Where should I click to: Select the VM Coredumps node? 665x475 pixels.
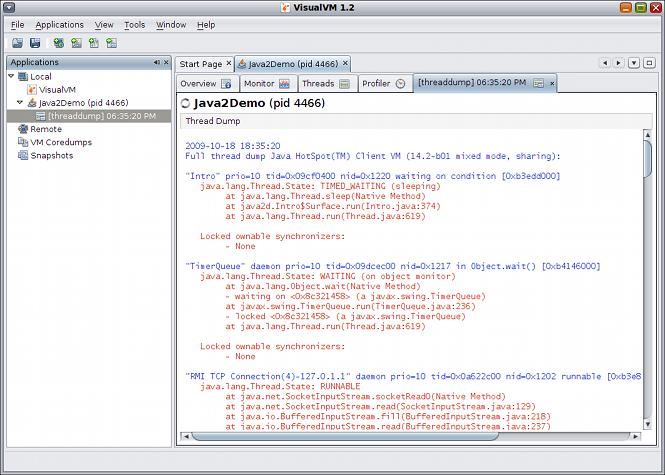click(61, 142)
